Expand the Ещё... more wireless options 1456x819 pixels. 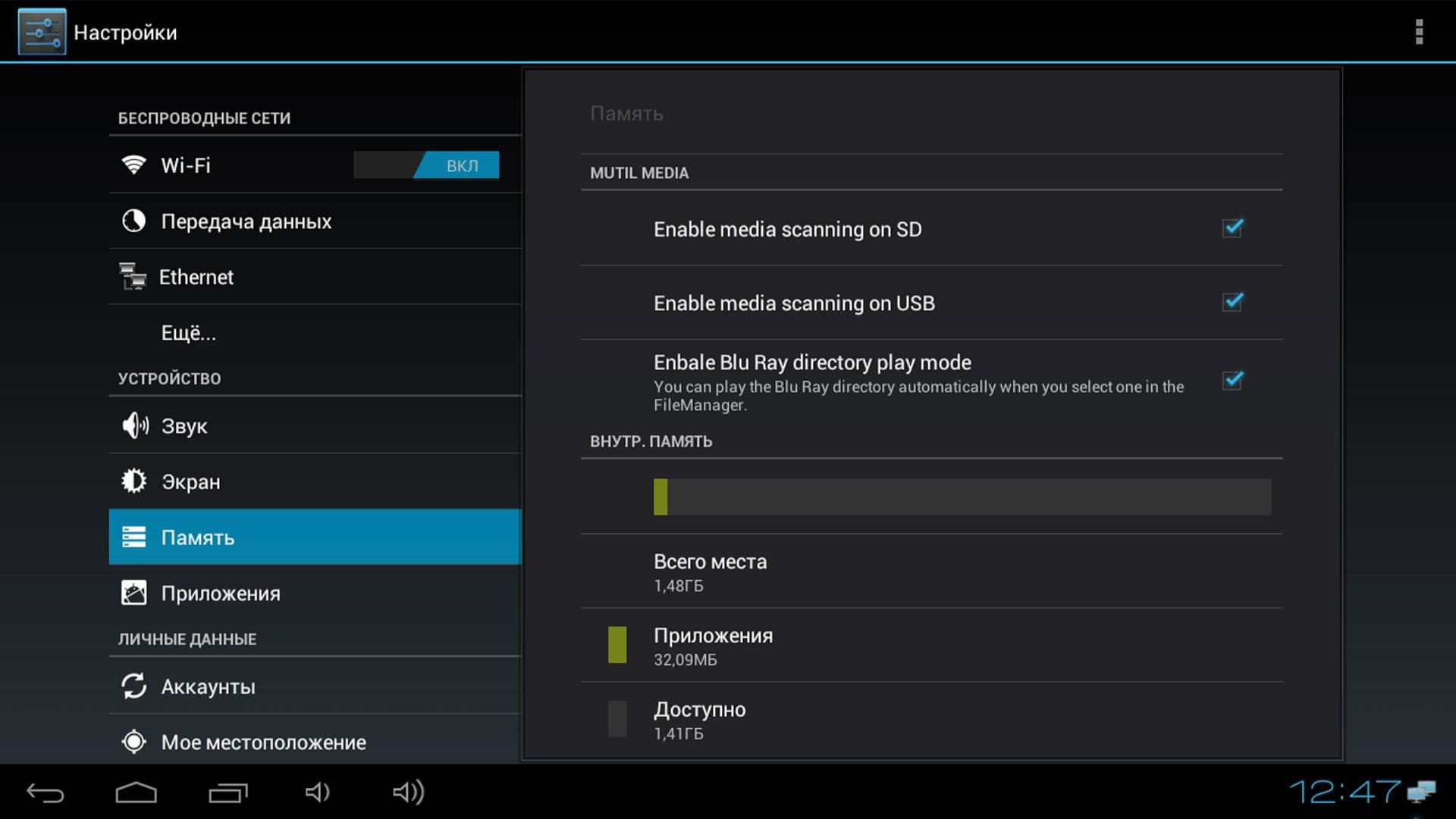[188, 333]
